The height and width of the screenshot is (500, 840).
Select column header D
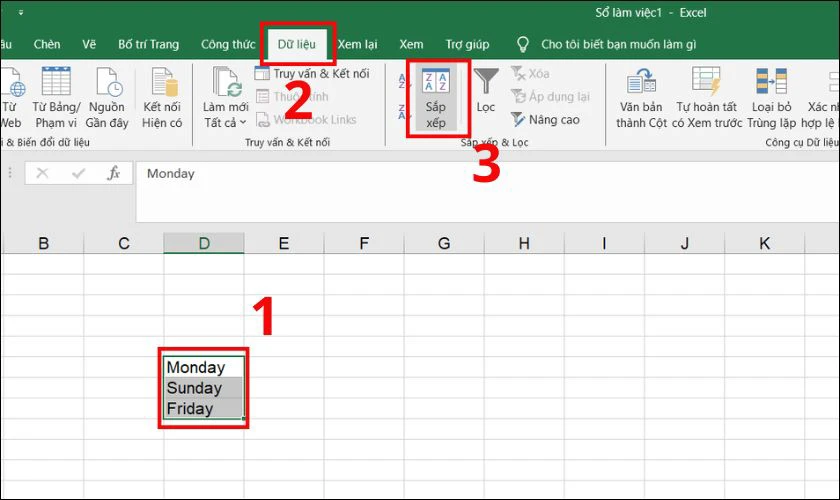tap(204, 243)
